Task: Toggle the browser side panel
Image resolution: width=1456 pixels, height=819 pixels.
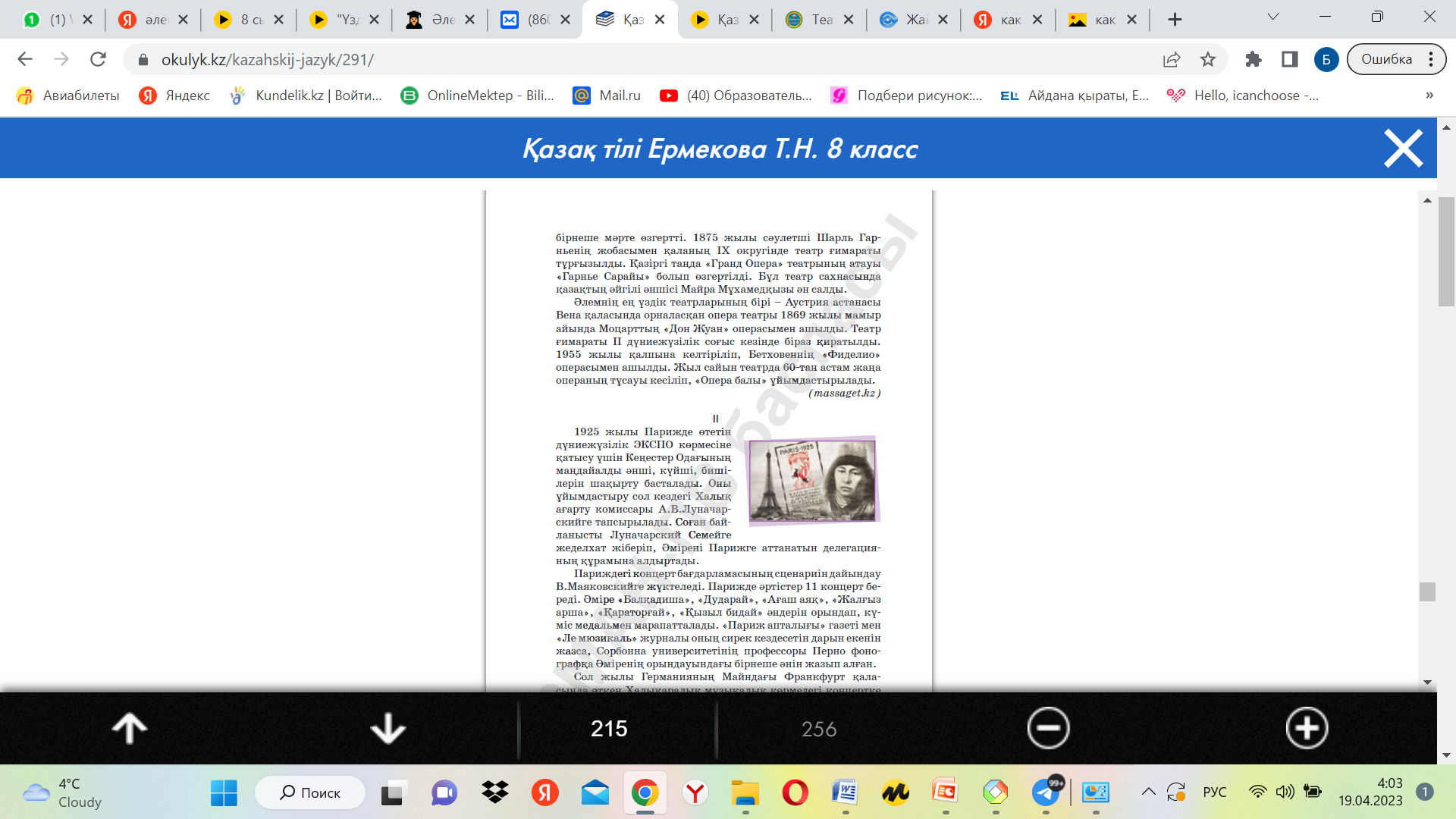Action: 1289,59
